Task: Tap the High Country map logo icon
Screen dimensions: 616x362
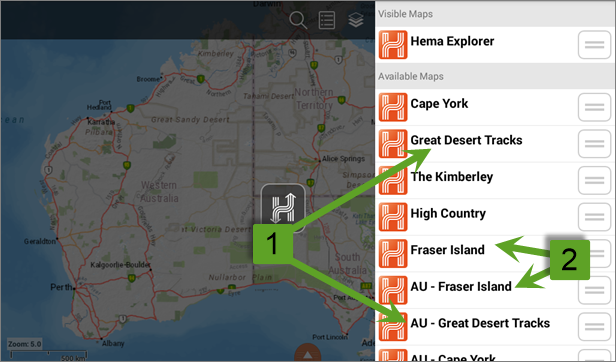Action: (393, 217)
